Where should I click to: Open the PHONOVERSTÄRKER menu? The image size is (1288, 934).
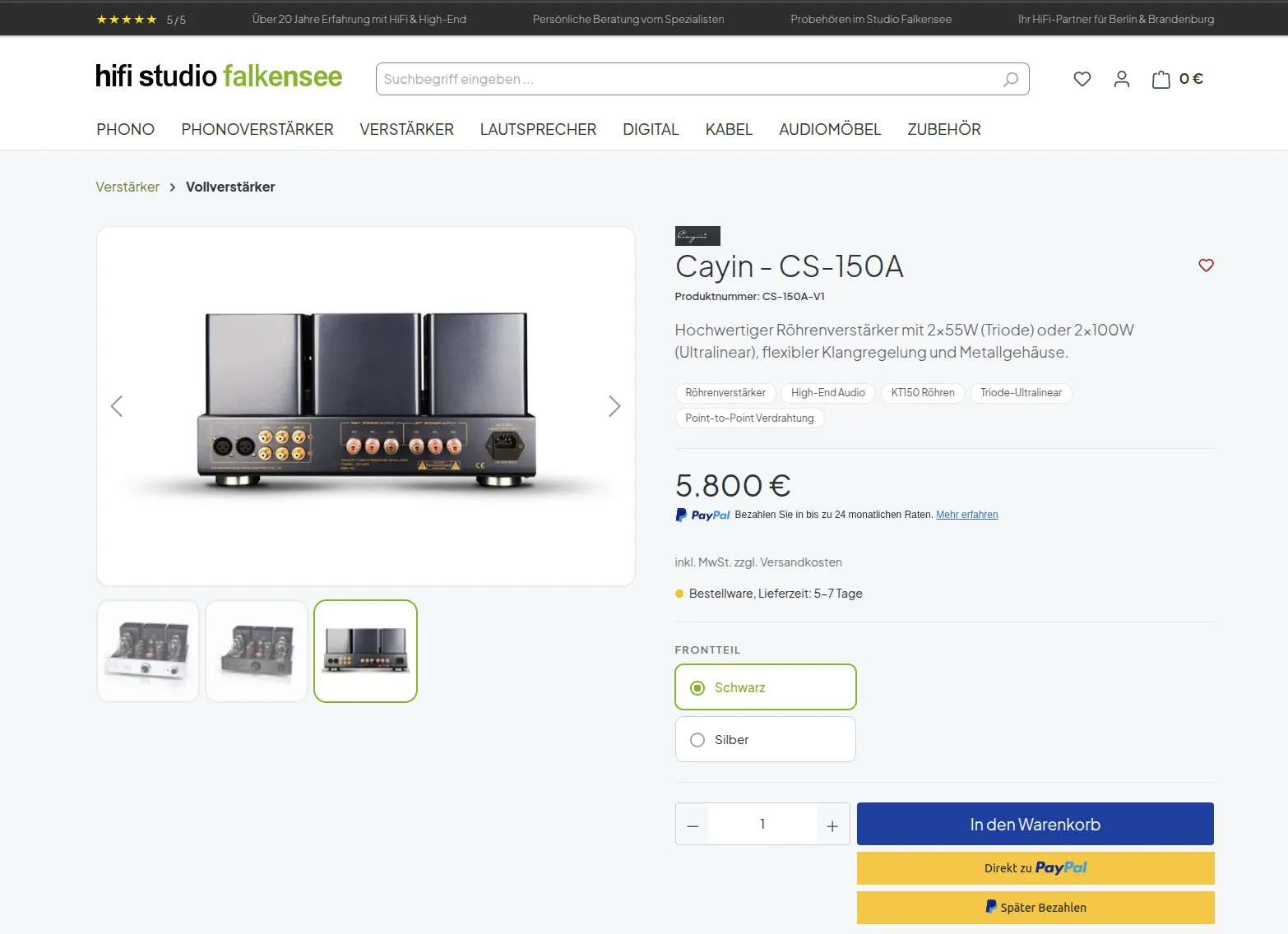257,129
